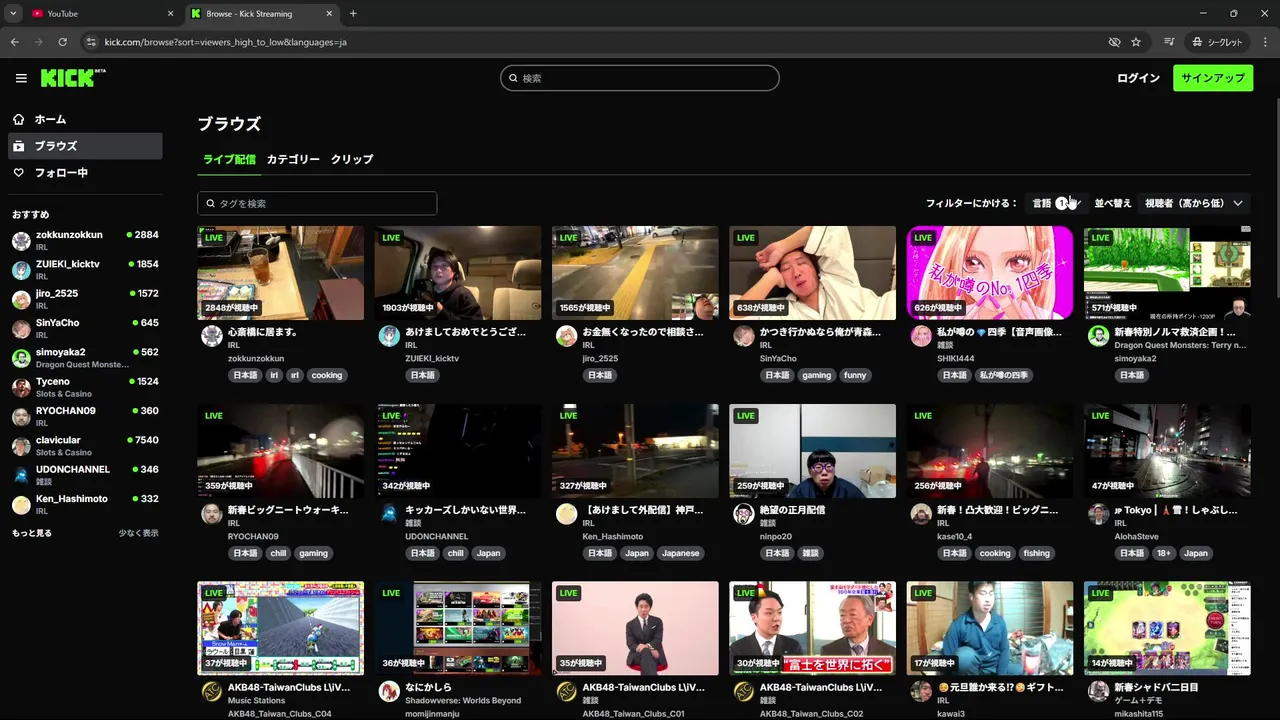Screen dimensions: 1280x720
Task: Open the 視聴者(高から低) sort dropdown
Action: [x=1194, y=203]
